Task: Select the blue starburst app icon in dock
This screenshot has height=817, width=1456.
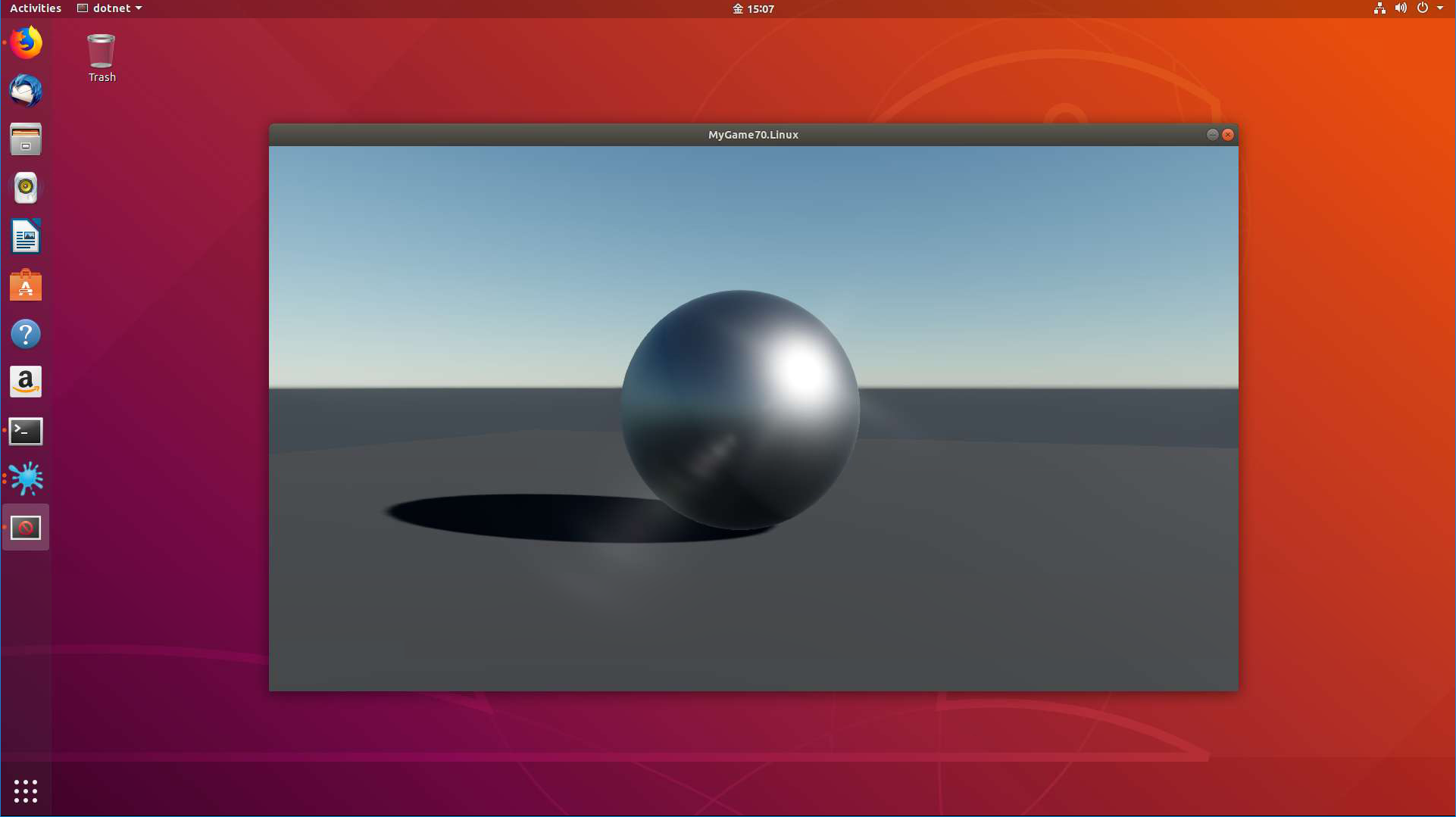Action: [26, 479]
